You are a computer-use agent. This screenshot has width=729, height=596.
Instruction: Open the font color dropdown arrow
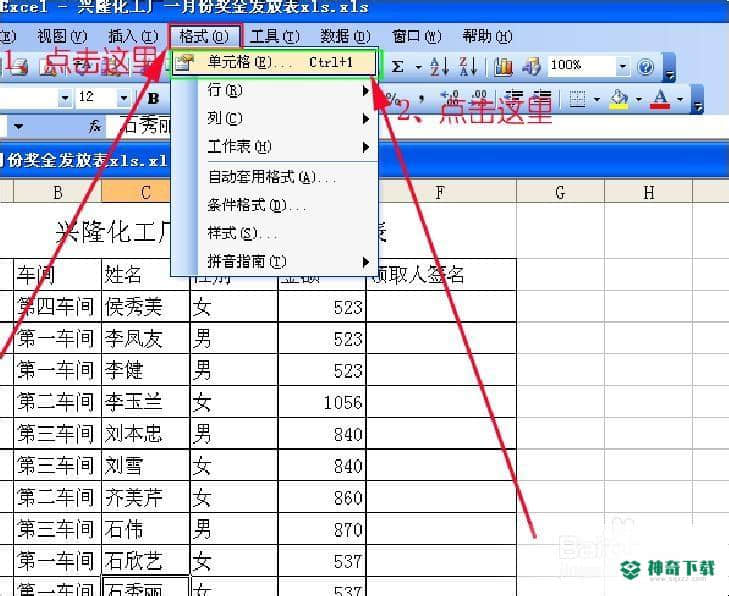click(x=680, y=99)
